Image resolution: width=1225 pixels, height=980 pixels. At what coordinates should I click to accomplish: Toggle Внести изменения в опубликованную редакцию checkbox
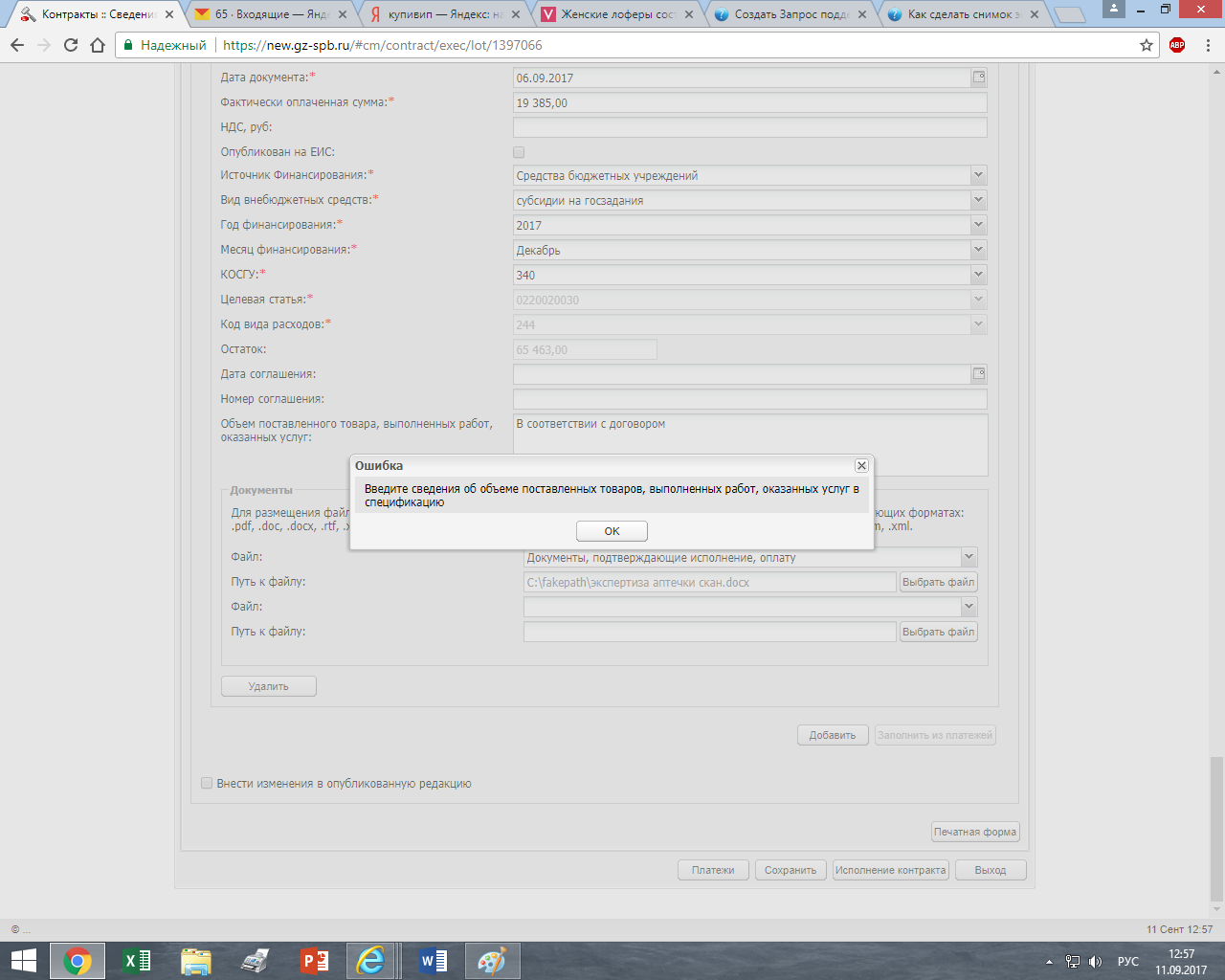pyautogui.click(x=207, y=783)
